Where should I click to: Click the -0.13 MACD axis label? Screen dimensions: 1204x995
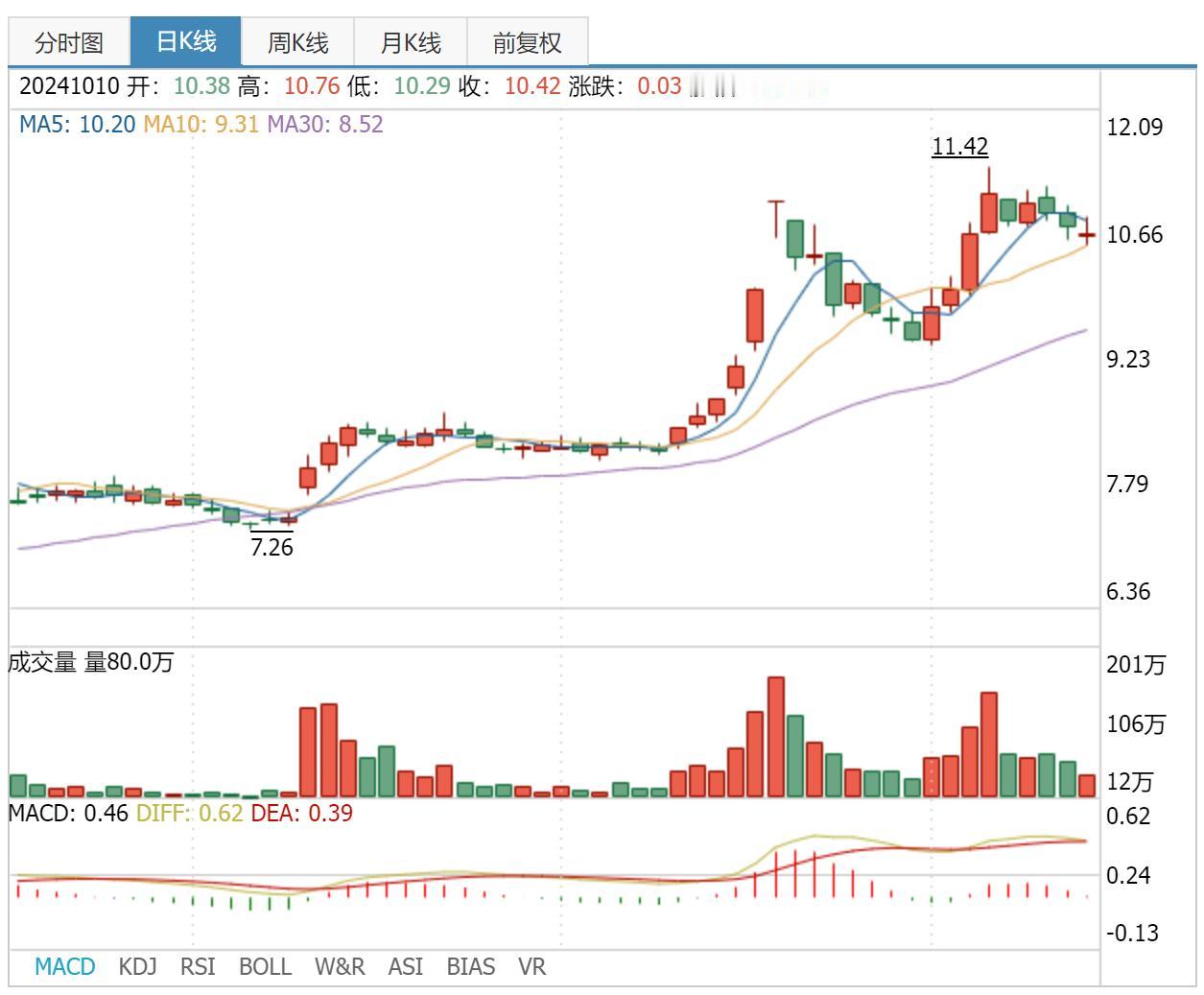1133,933
